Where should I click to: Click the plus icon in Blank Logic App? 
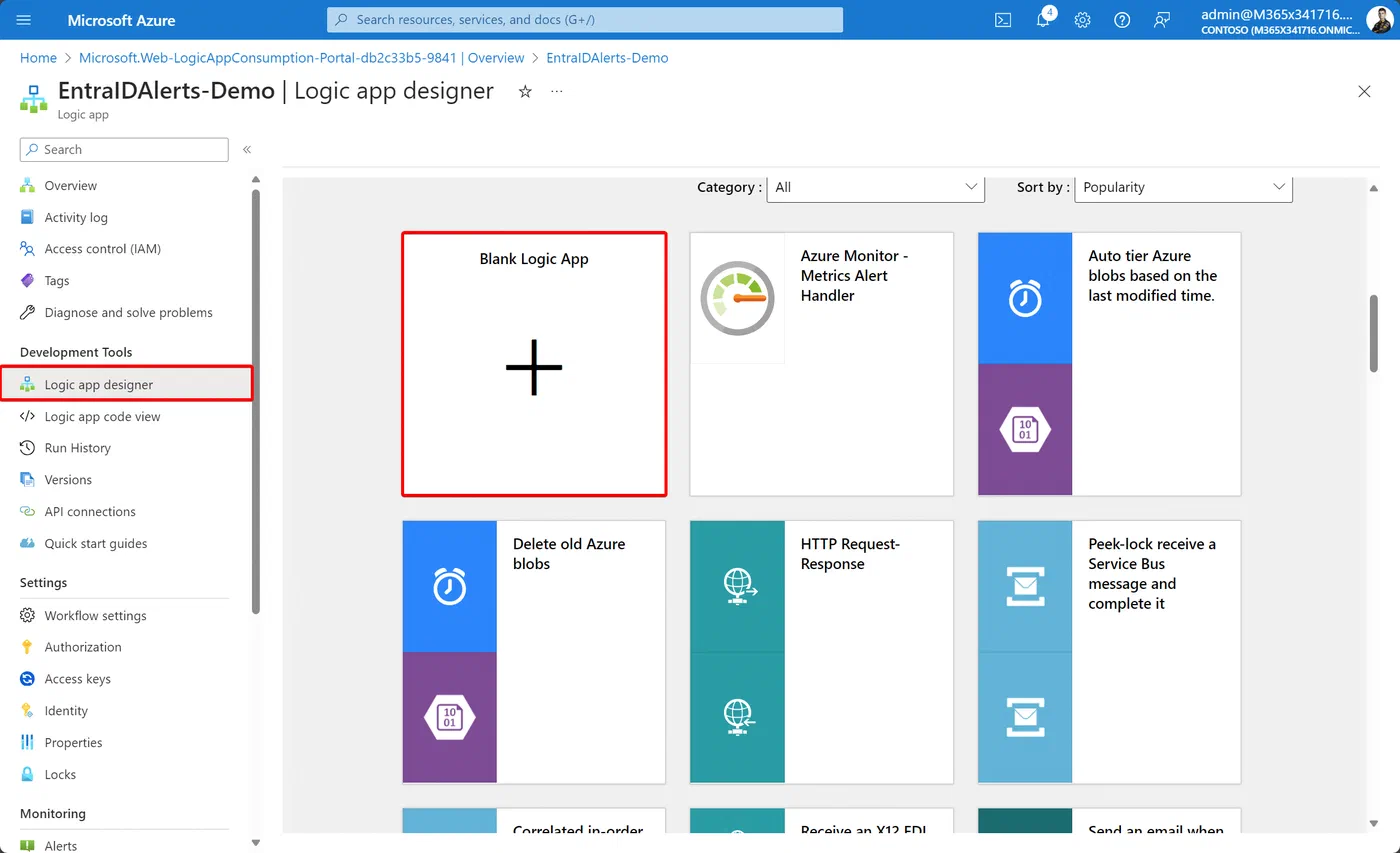click(x=534, y=367)
